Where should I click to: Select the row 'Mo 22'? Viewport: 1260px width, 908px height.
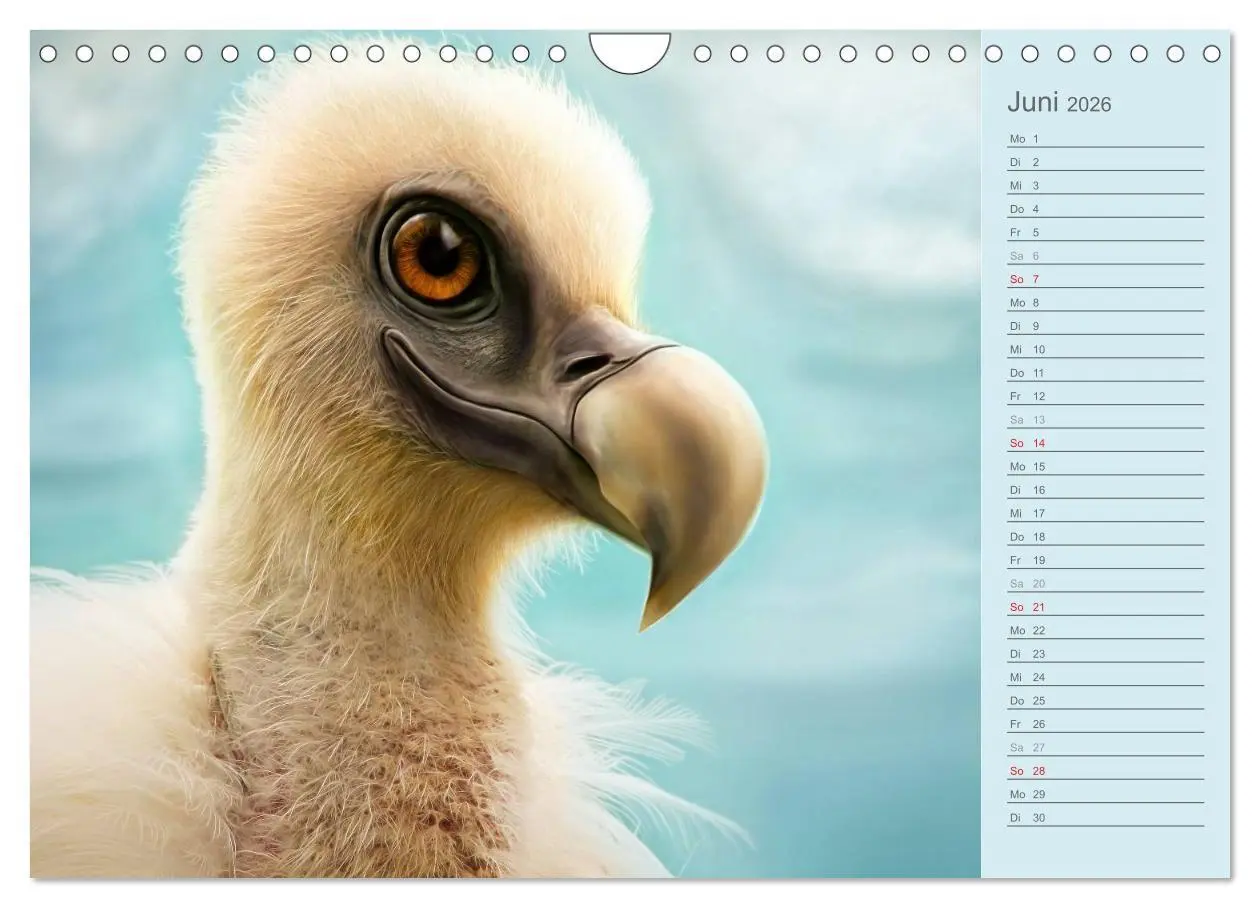point(1105,630)
